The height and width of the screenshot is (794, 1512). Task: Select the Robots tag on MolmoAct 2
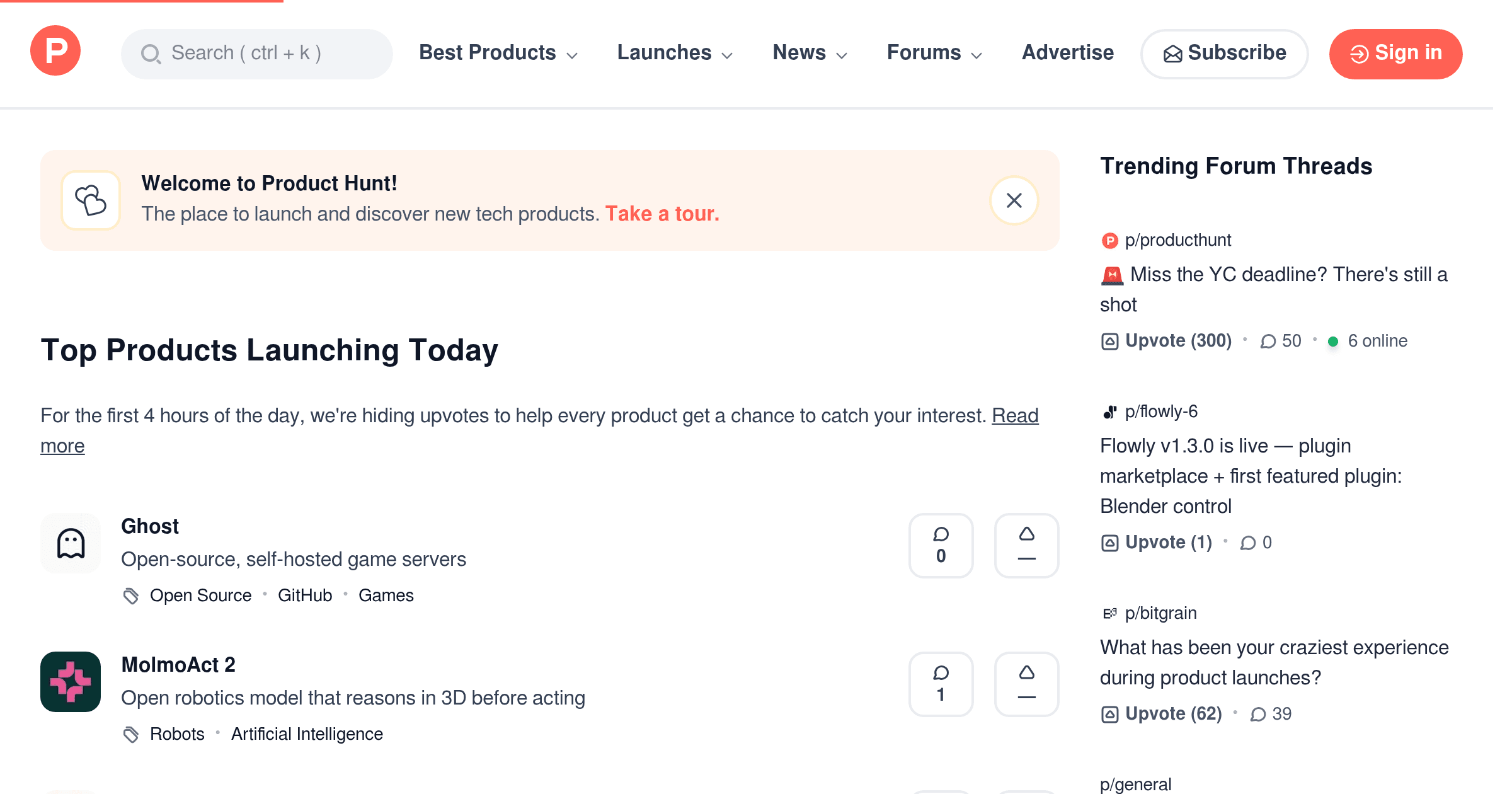(177, 734)
